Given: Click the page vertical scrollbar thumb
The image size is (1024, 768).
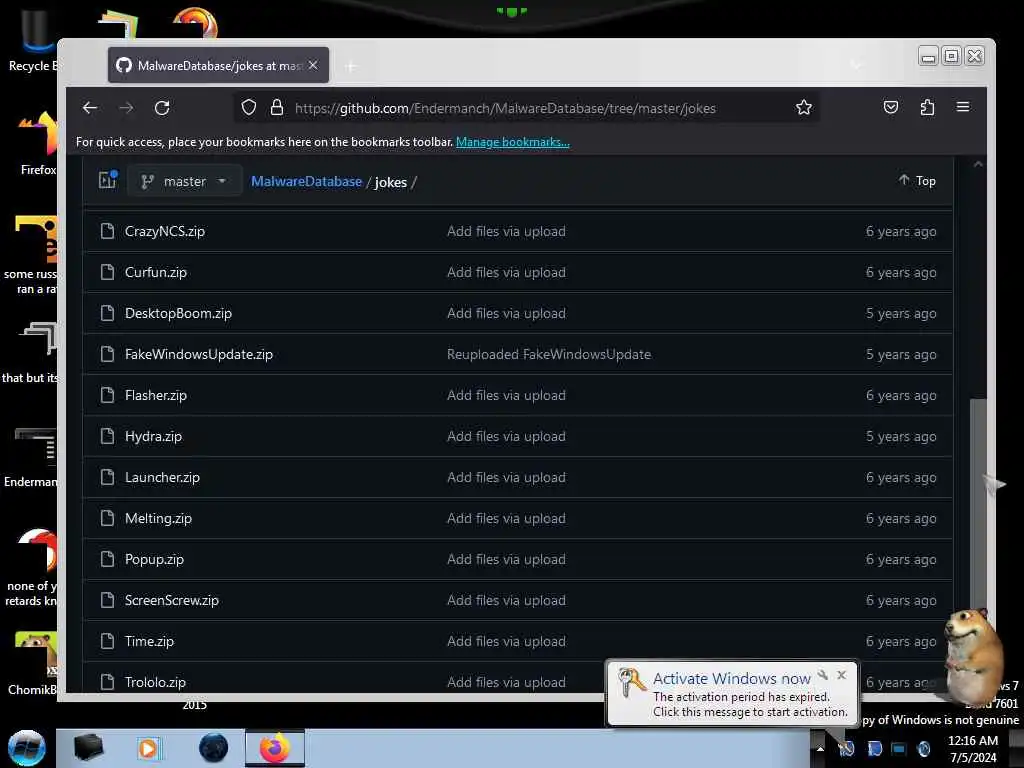Looking at the screenshot, I should (x=978, y=506).
